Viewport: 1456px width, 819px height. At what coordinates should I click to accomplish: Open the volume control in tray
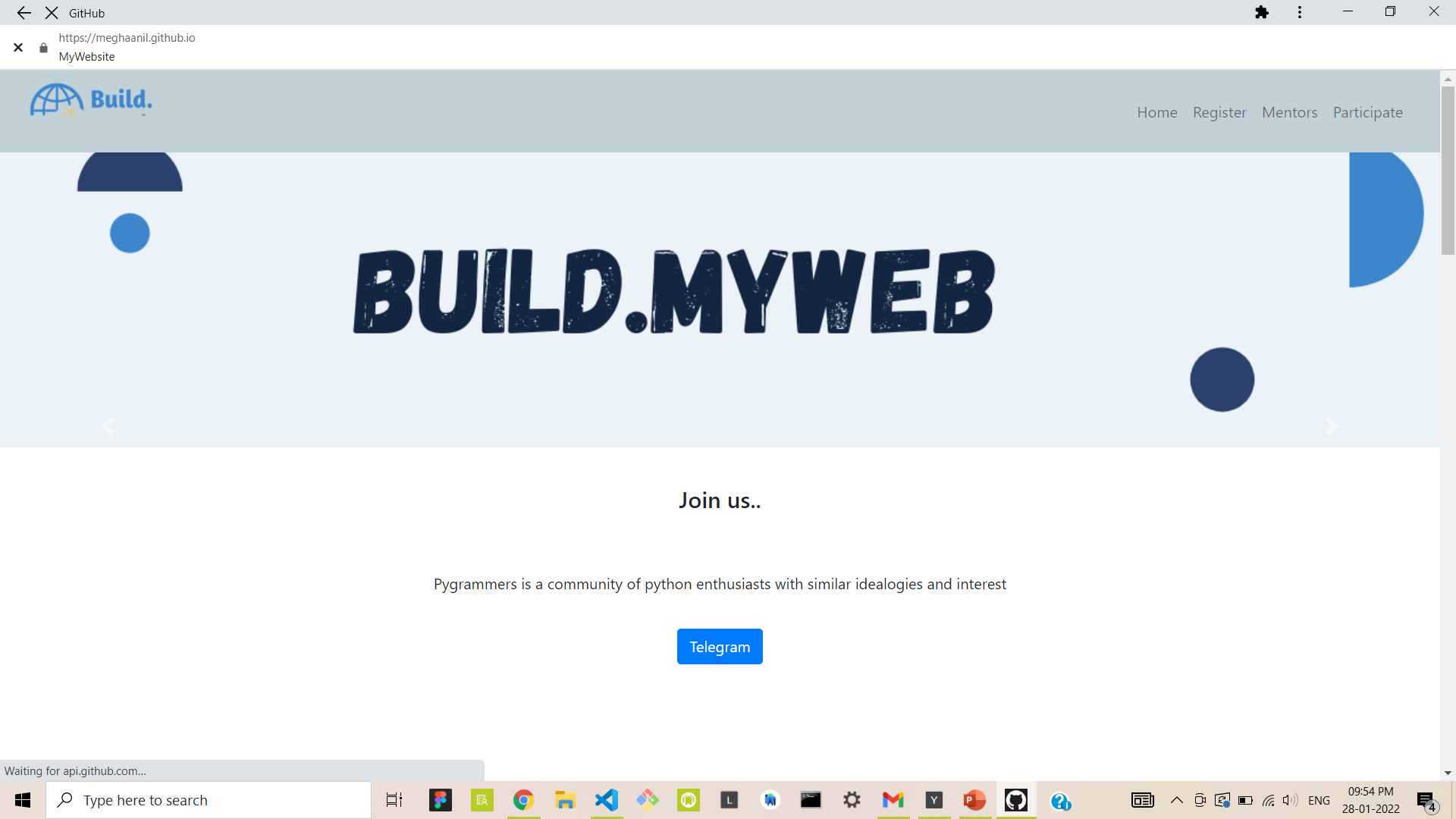click(x=1289, y=800)
